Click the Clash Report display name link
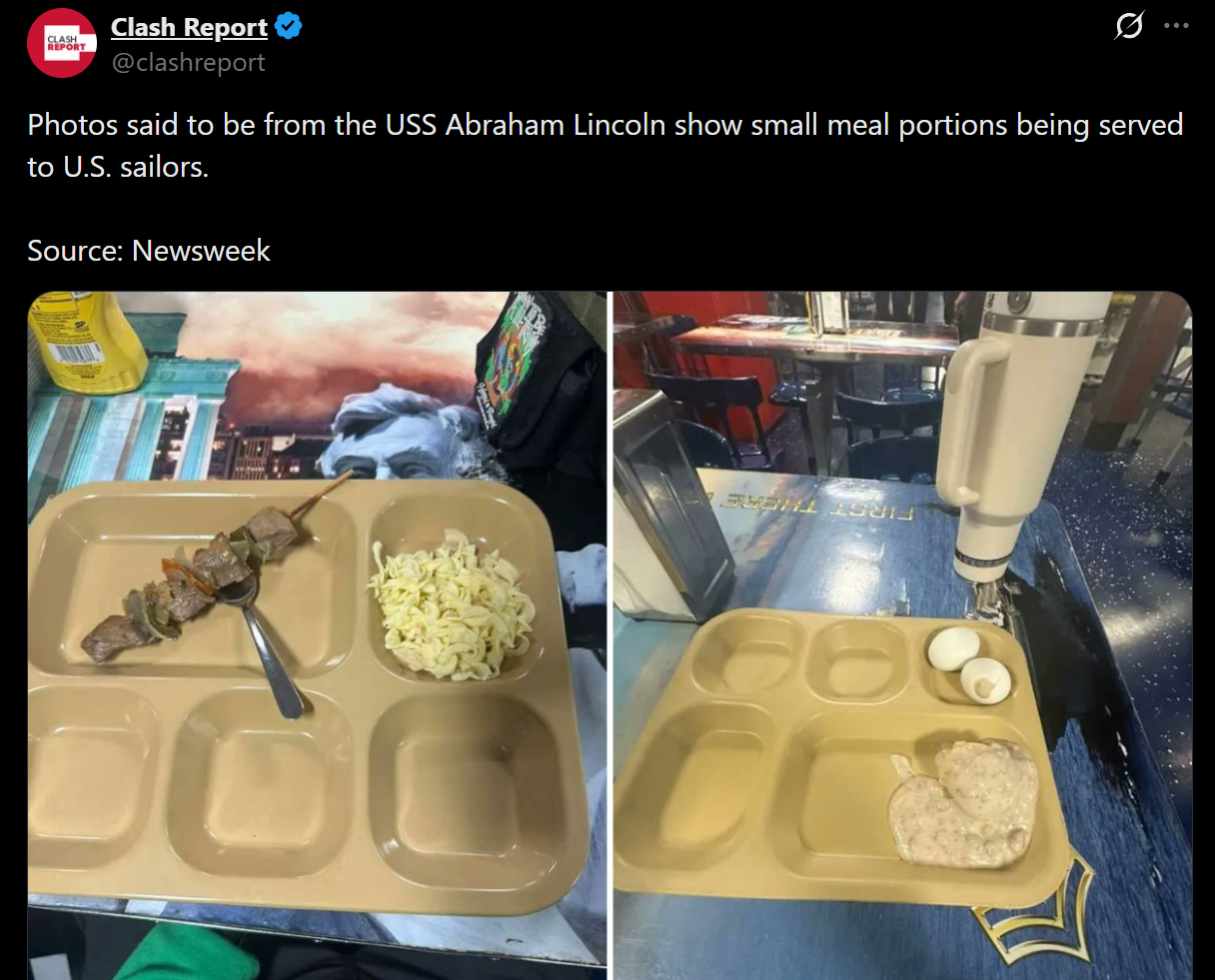Screen dimensions: 1215x980 190,28
